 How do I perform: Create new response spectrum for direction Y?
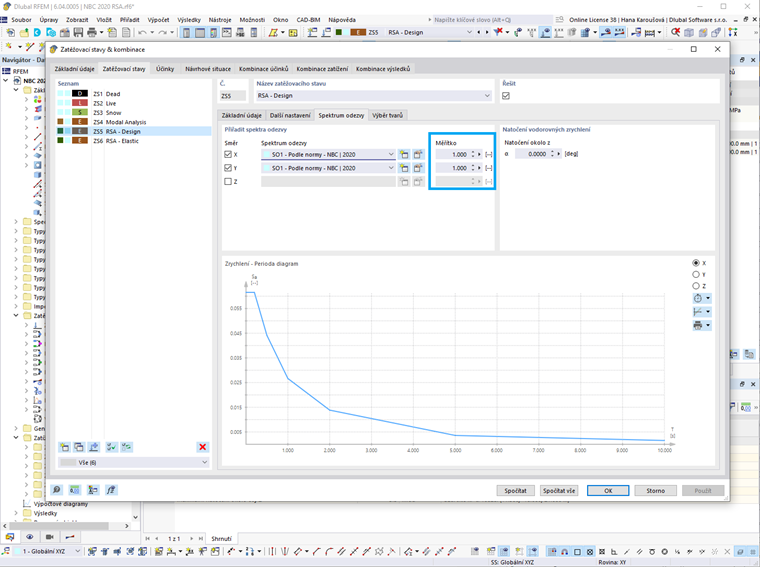pos(404,168)
